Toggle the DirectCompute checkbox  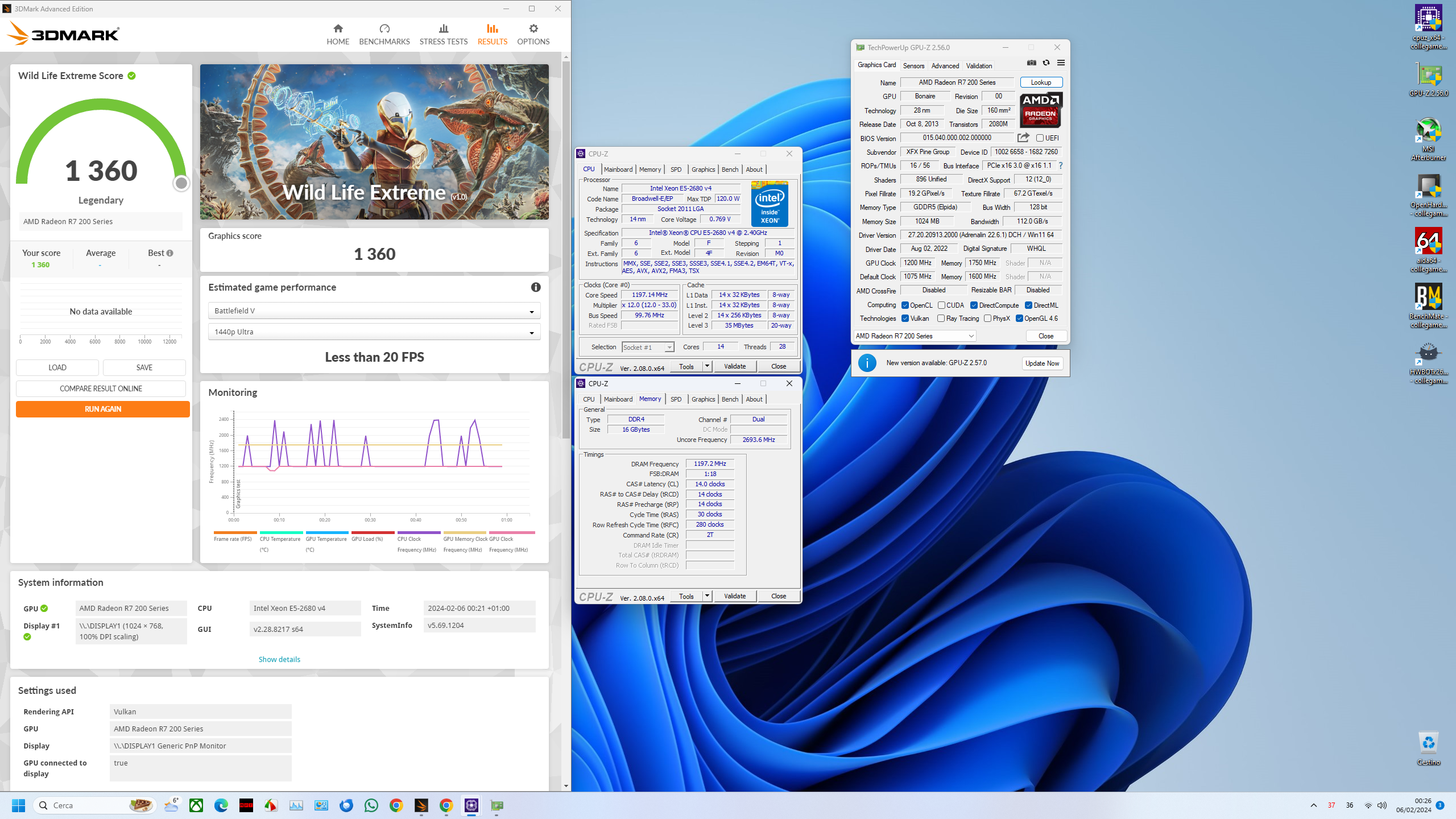click(x=974, y=305)
